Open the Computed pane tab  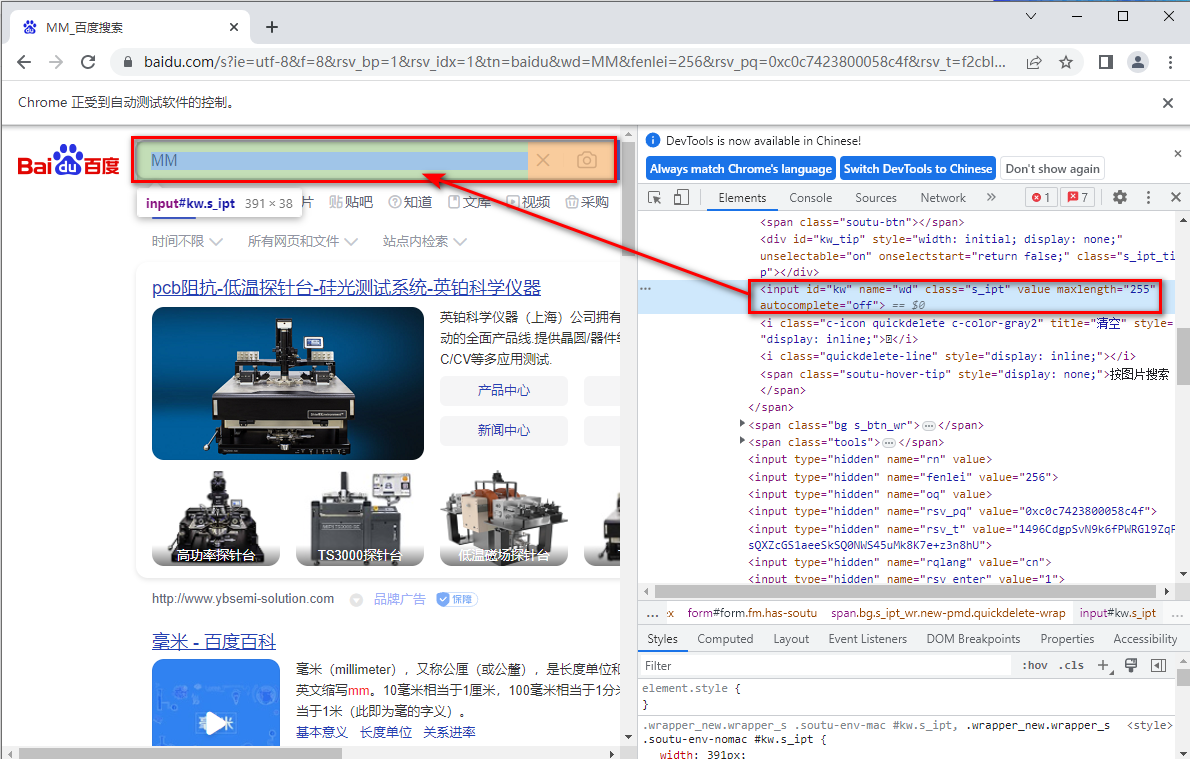(x=725, y=639)
